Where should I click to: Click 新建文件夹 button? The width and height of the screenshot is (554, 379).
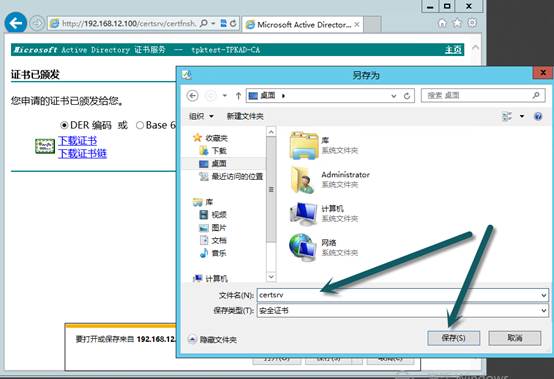click(245, 116)
